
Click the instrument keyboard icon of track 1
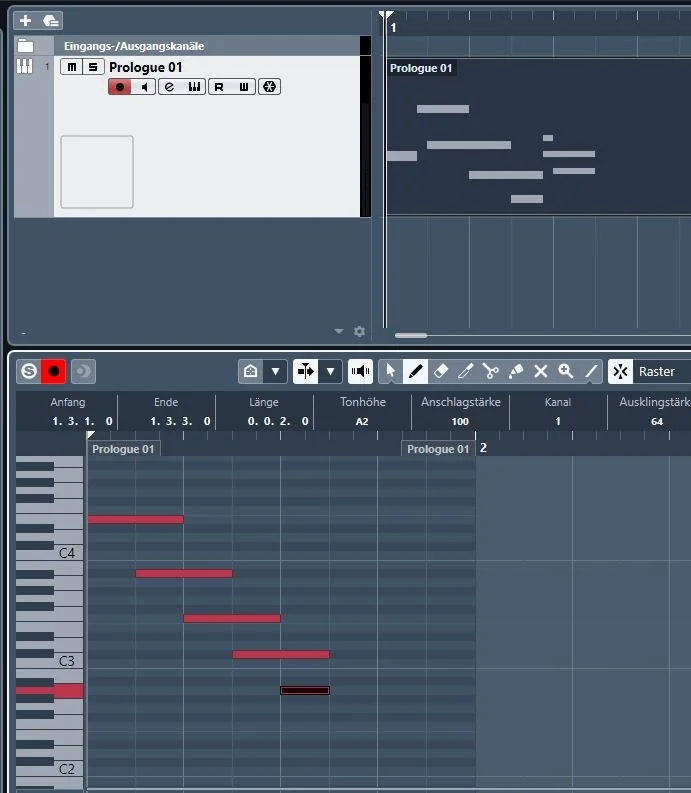24,66
